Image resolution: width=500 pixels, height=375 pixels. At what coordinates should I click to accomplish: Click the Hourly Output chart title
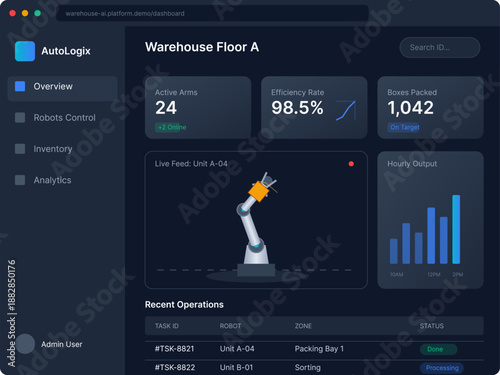tap(412, 164)
